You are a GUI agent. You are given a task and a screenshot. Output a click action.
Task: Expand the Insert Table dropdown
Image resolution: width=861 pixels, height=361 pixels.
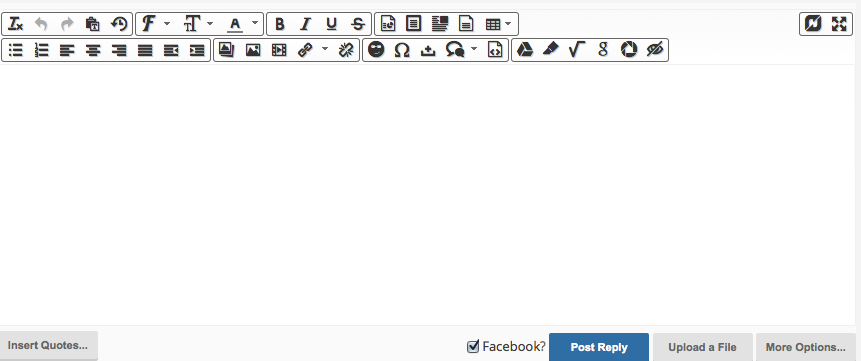point(498,24)
